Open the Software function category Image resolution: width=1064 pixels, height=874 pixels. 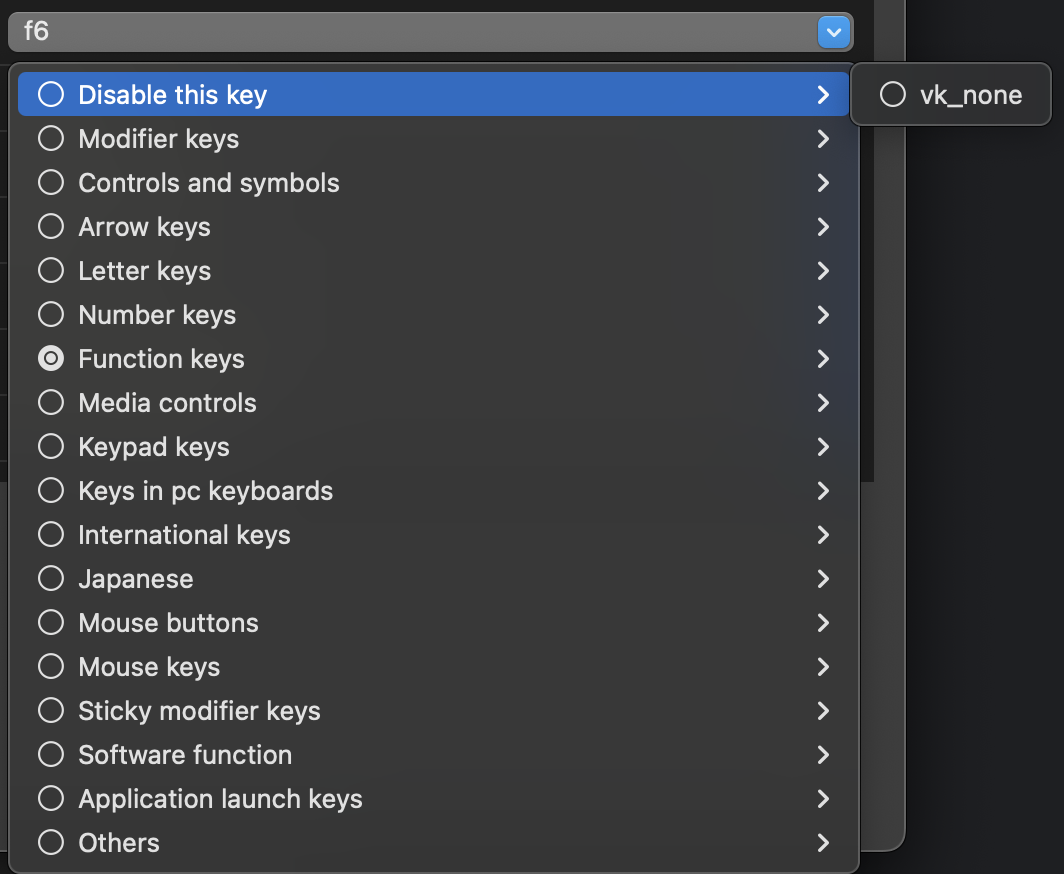185,755
